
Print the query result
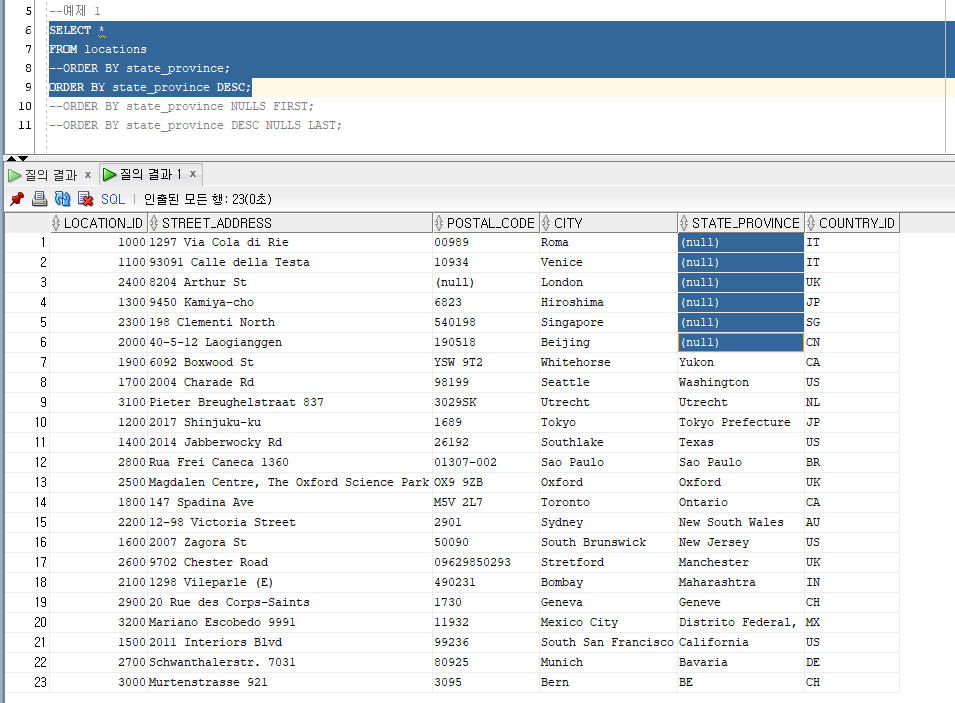pos(40,199)
